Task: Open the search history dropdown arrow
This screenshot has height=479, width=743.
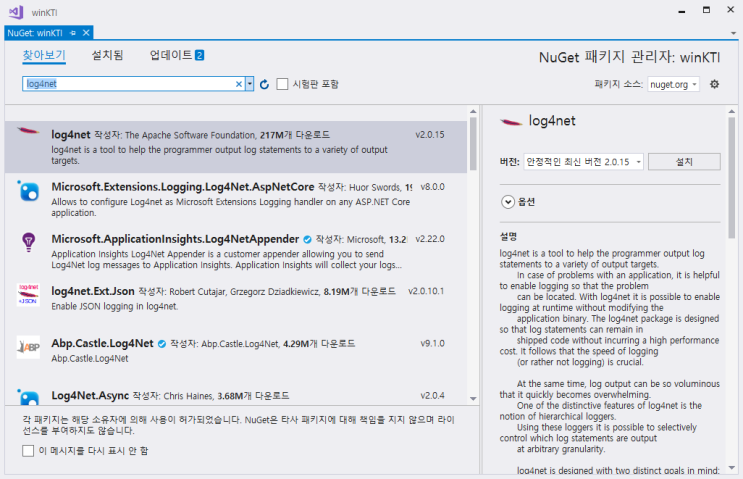Action: pyautogui.click(x=249, y=84)
